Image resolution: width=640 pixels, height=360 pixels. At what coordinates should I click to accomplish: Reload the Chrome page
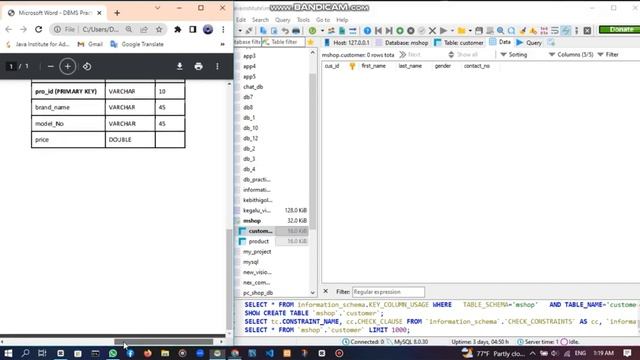click(x=38, y=29)
